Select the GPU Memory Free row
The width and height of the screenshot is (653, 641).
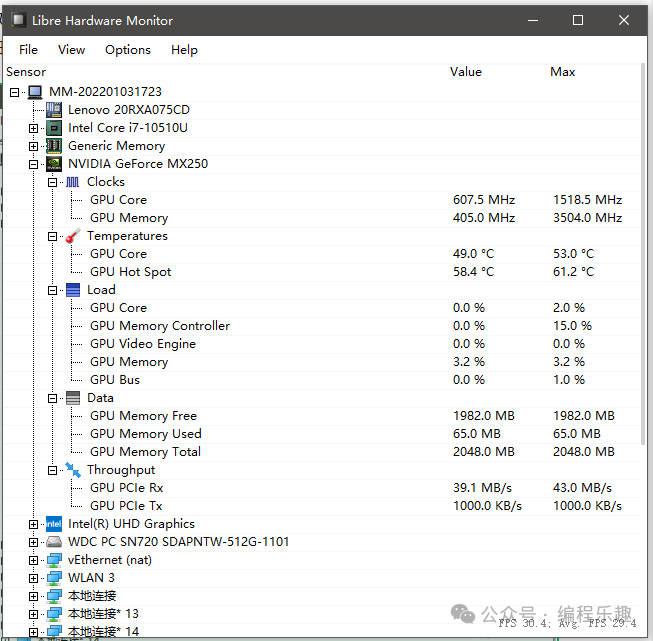point(321,416)
